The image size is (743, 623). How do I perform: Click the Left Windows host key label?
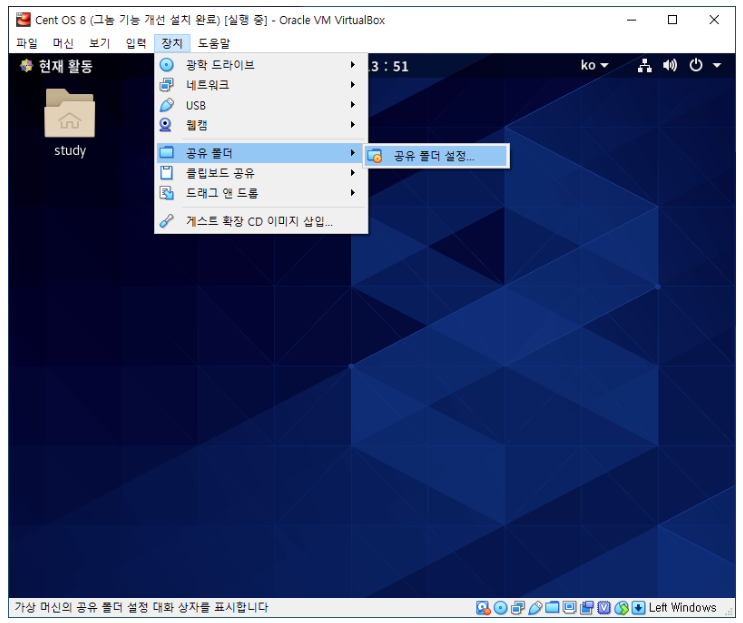682,608
